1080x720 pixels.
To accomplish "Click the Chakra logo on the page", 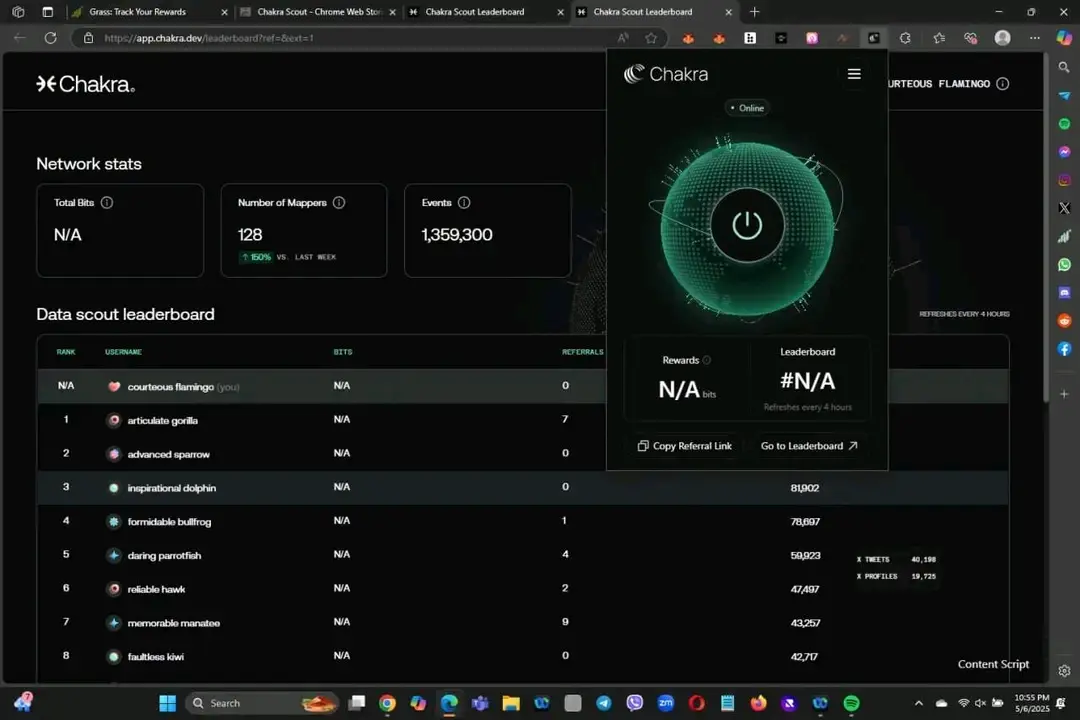I will click(x=85, y=84).
